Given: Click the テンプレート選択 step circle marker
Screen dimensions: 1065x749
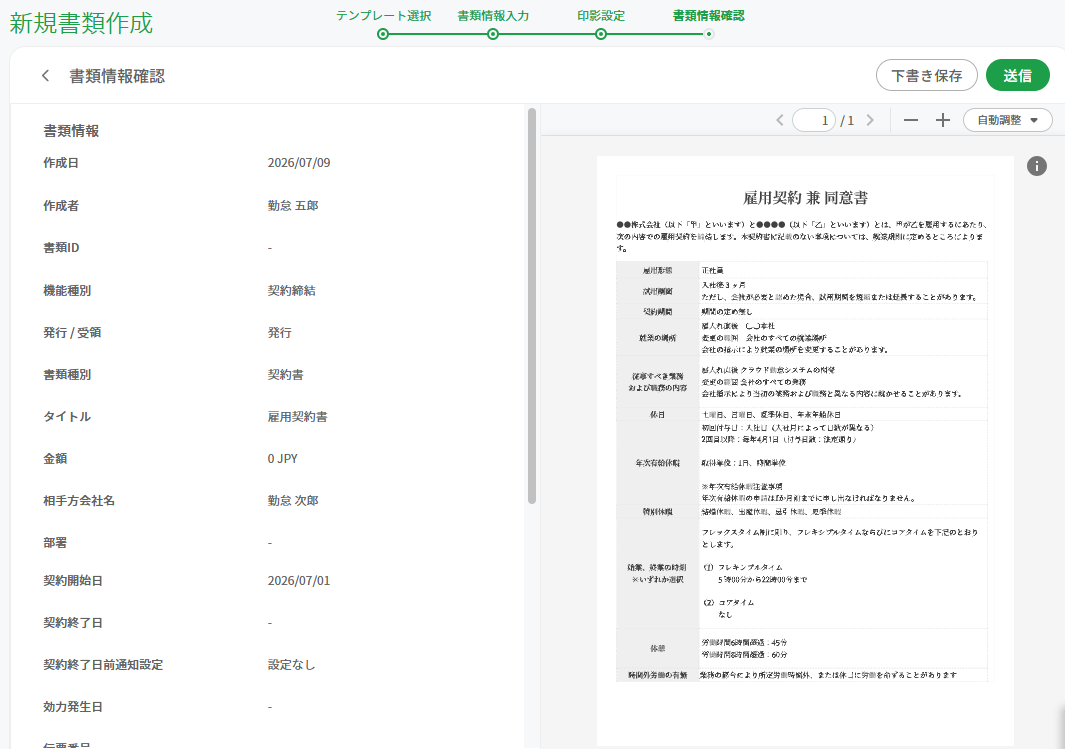Looking at the screenshot, I should coord(383,34).
